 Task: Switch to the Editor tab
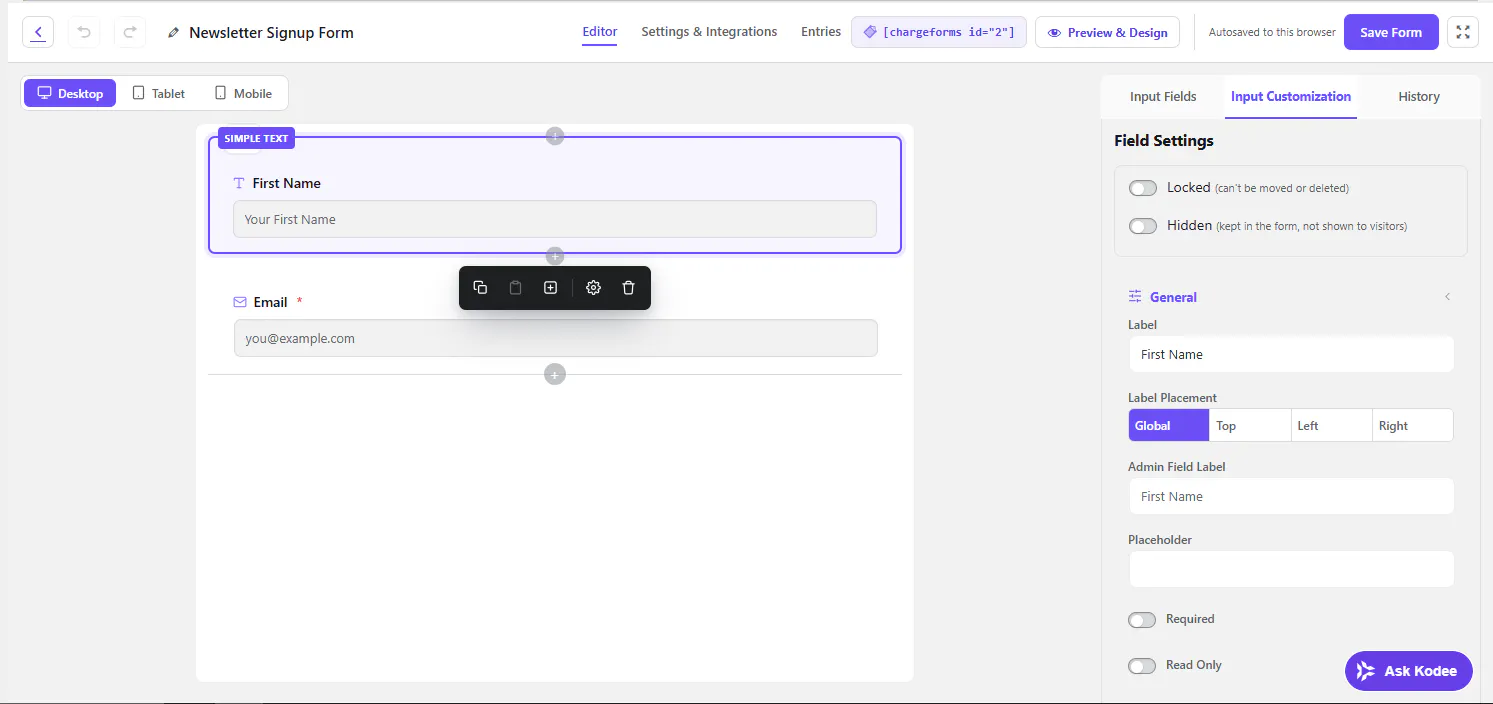600,32
